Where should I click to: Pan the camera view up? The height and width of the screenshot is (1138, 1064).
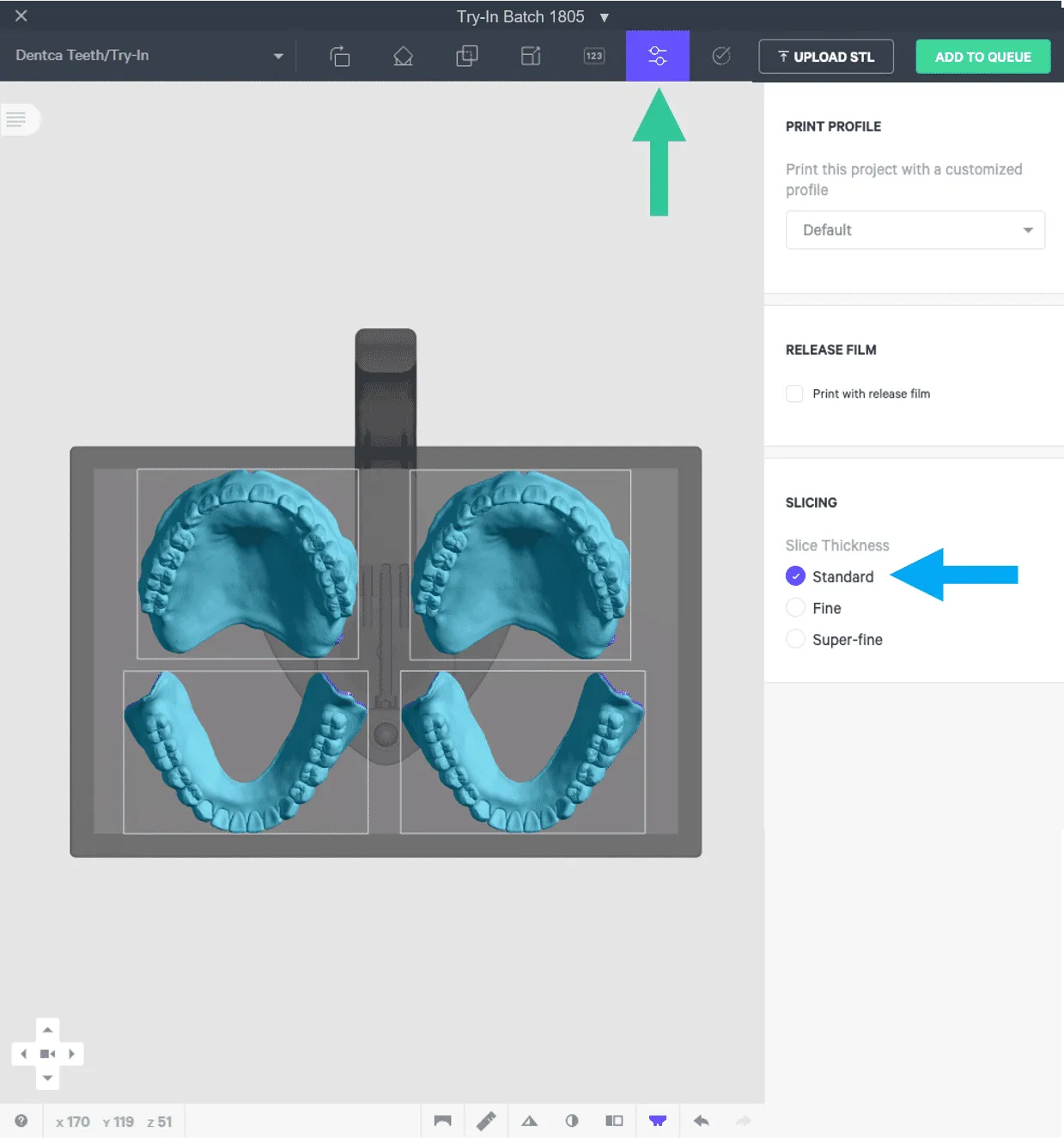[x=47, y=1029]
